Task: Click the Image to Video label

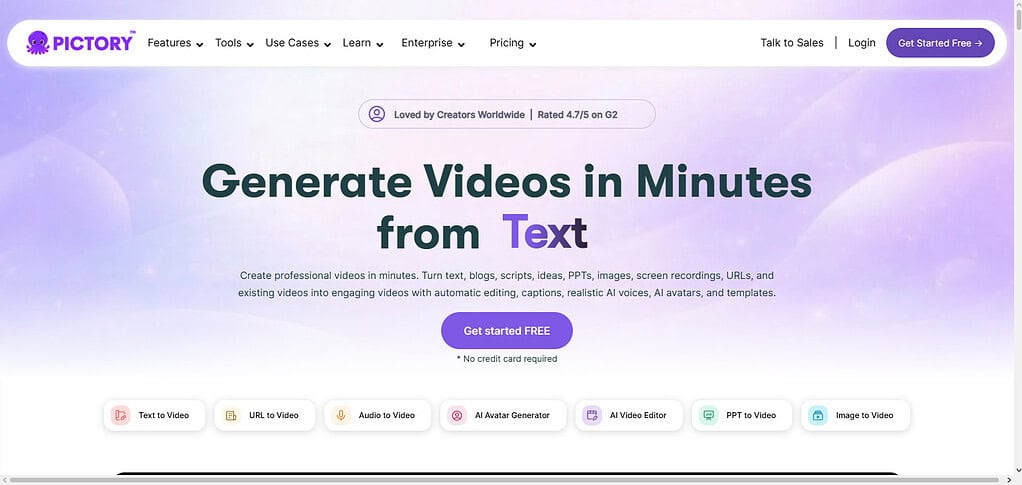Action: coord(864,415)
